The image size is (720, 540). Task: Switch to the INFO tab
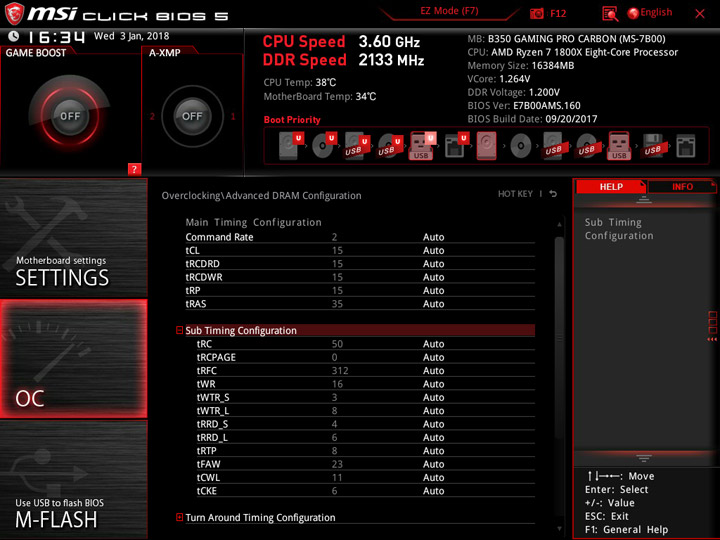[682, 186]
